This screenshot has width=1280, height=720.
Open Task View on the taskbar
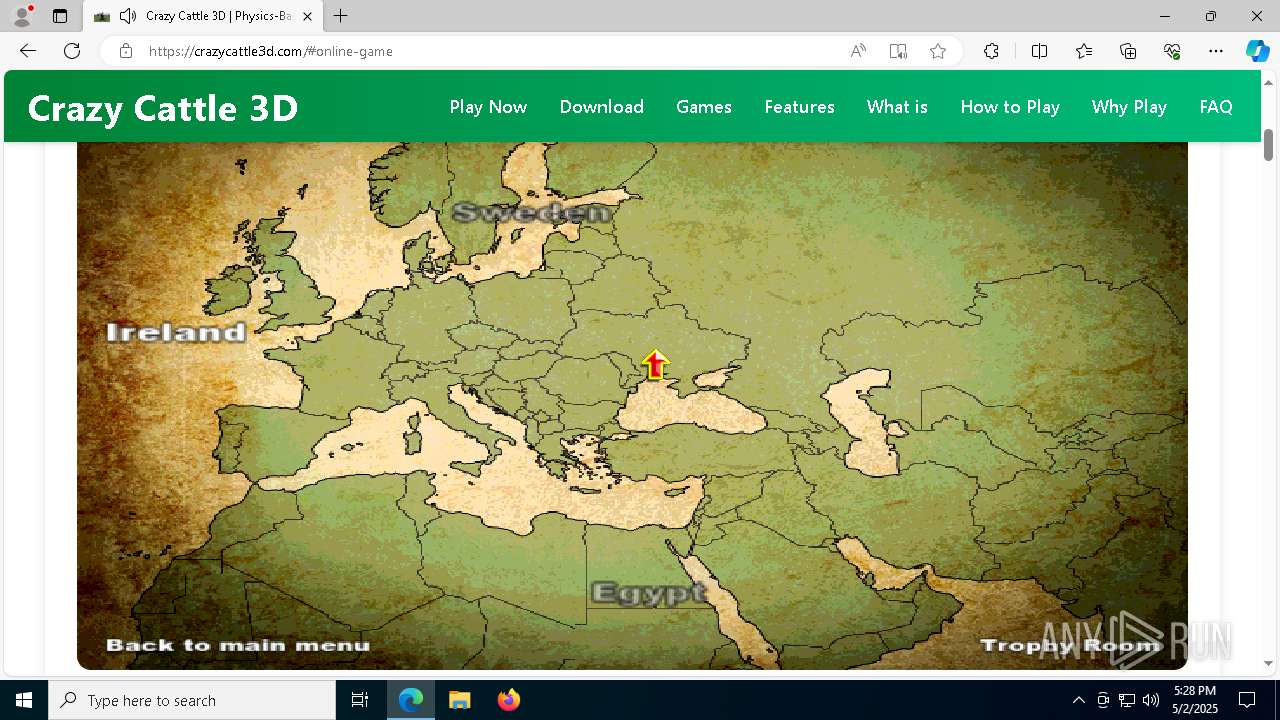(360, 700)
